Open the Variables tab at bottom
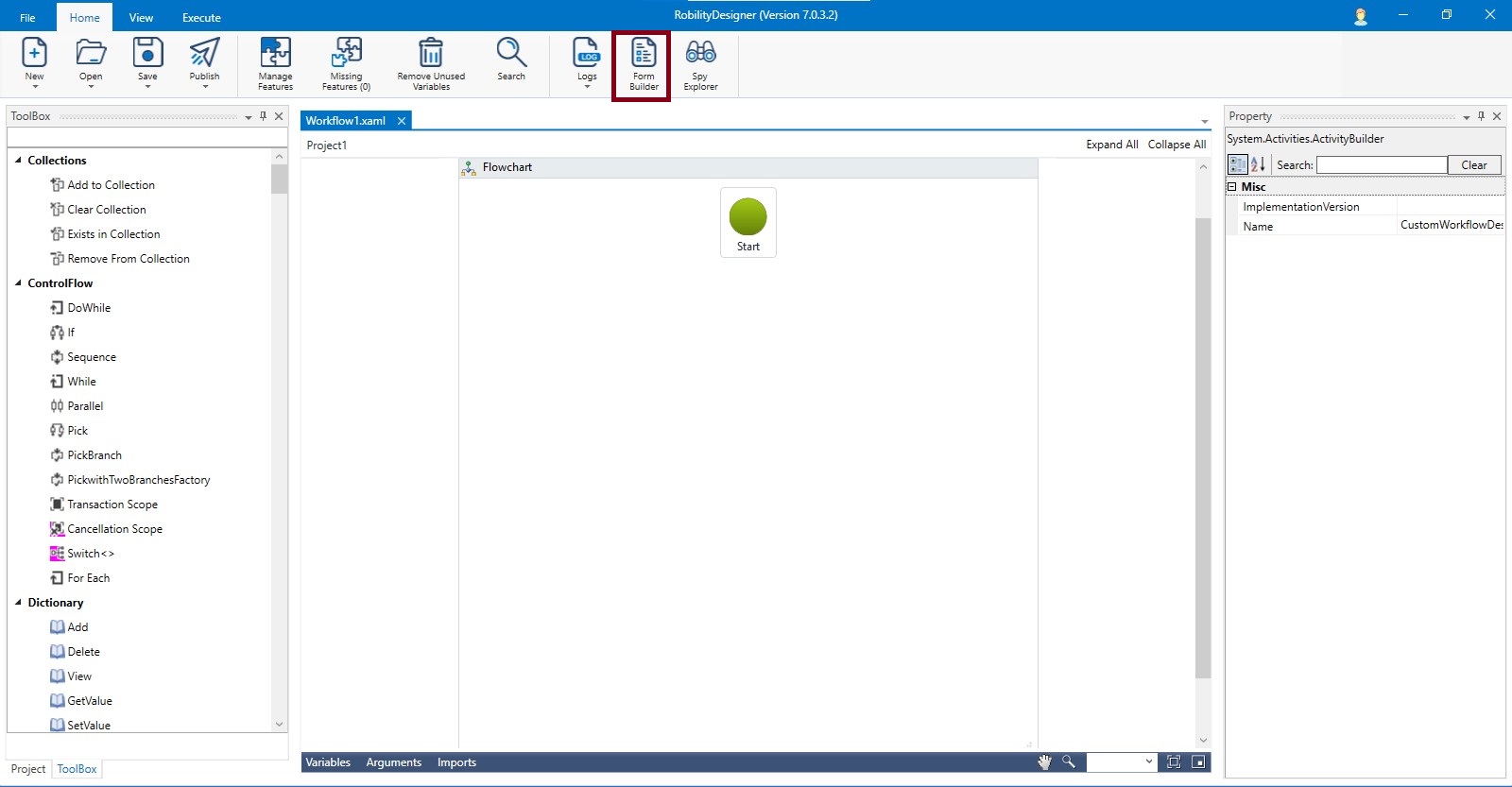The height and width of the screenshot is (787, 1512). [x=328, y=762]
